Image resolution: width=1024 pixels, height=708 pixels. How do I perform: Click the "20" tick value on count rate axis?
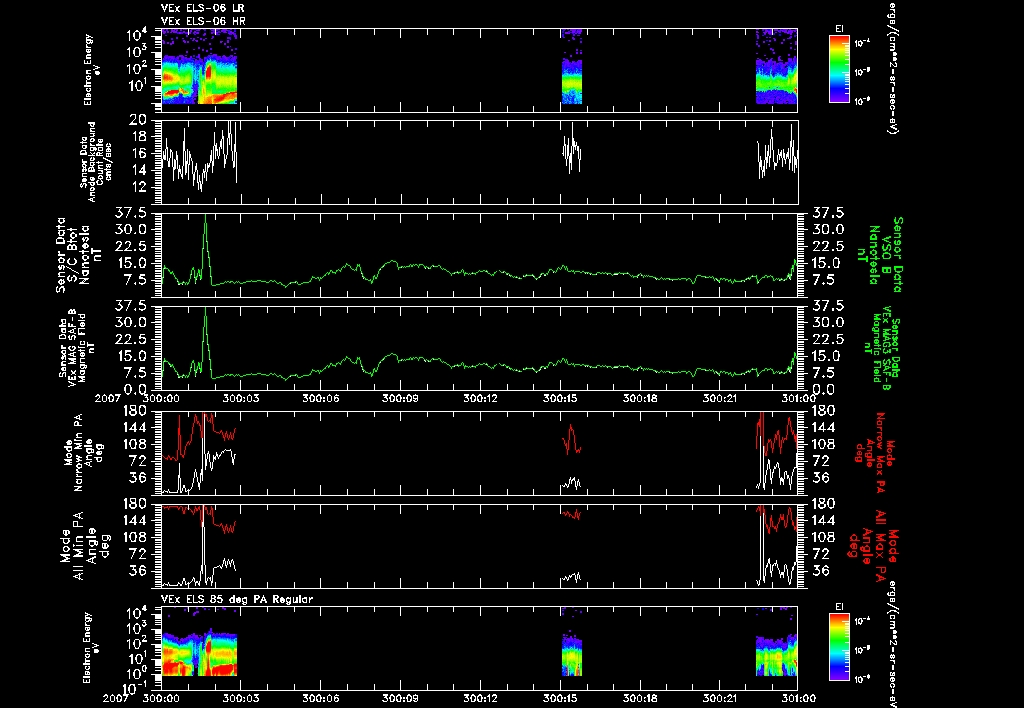point(137,120)
